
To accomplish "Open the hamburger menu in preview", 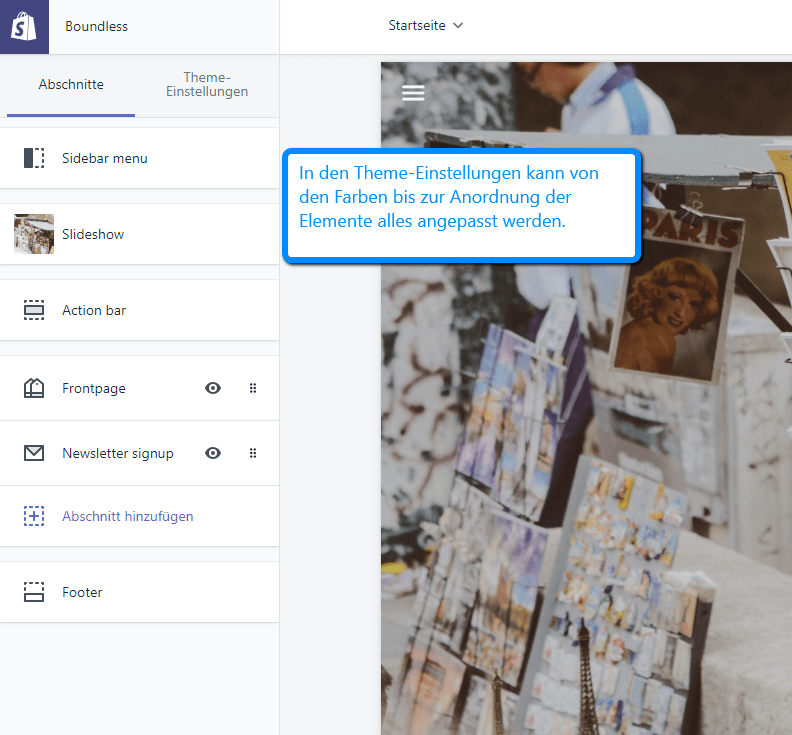I will tap(413, 93).
